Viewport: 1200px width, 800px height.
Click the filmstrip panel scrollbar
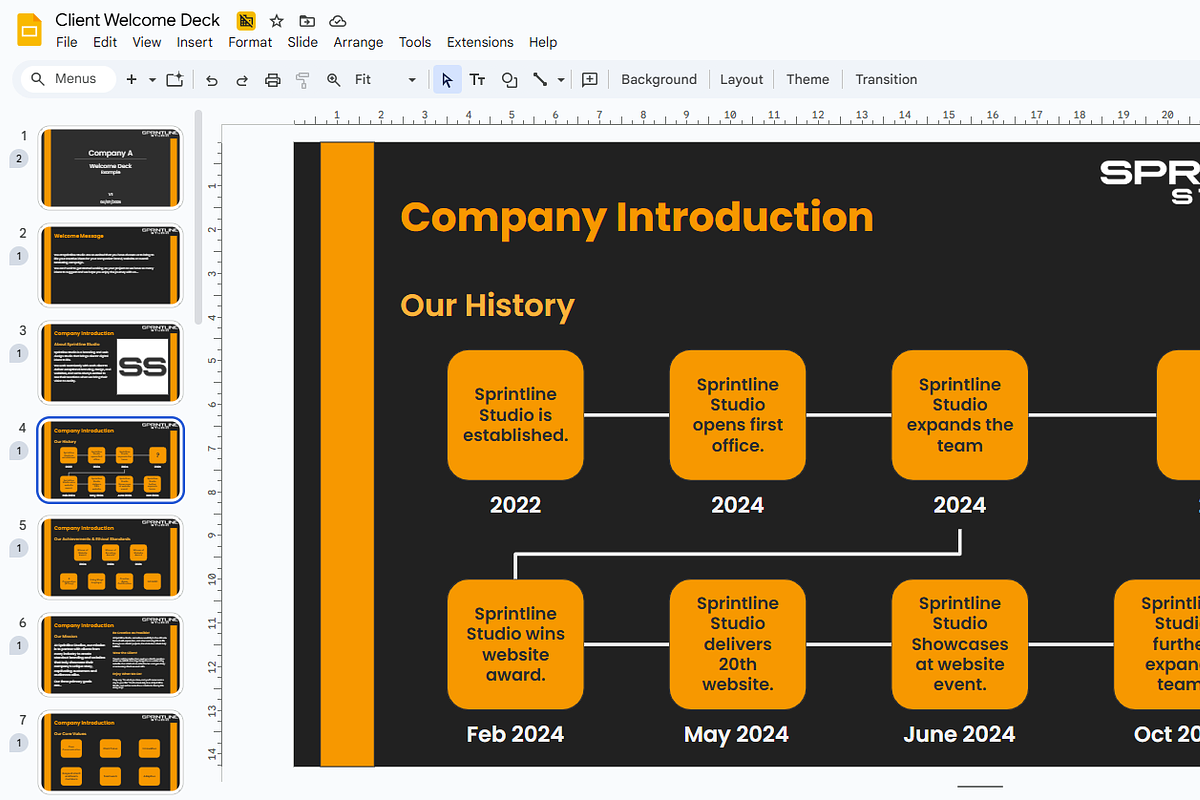point(198,217)
